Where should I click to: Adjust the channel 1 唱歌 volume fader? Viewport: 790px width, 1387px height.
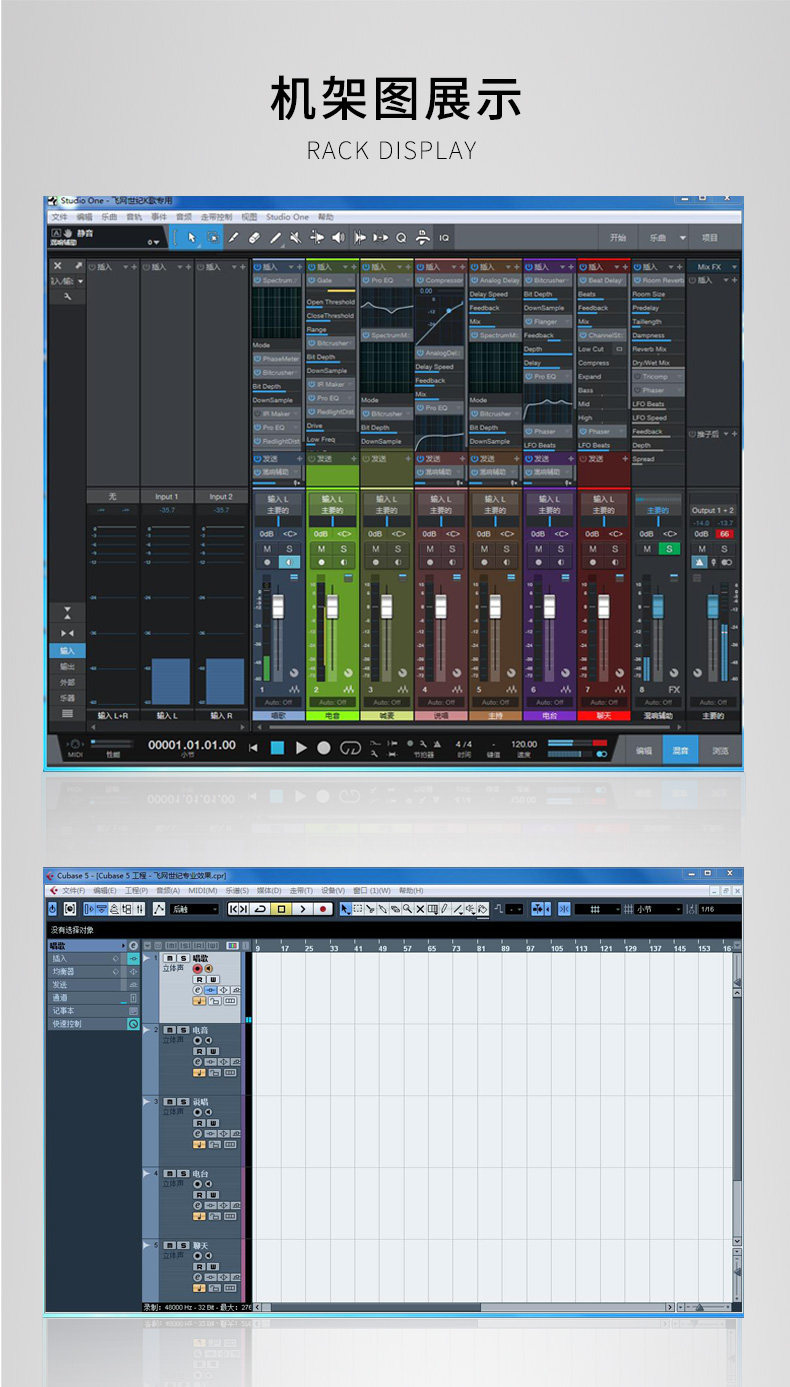279,606
